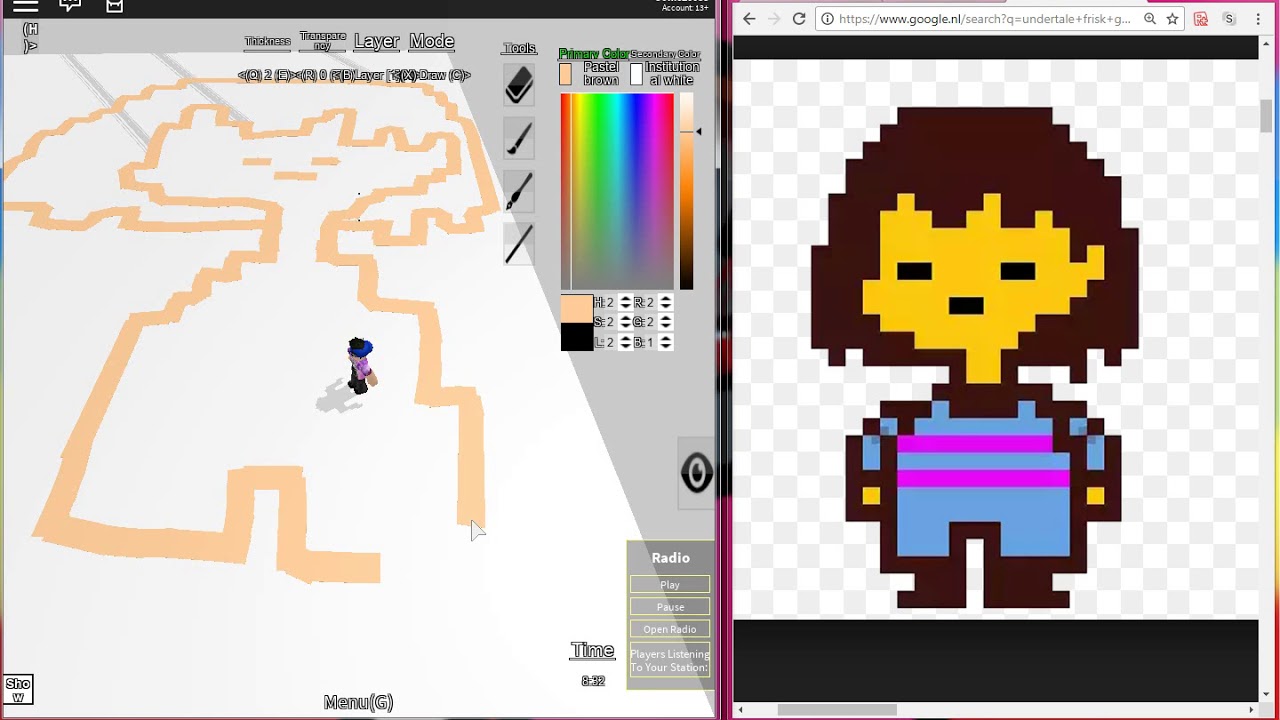Image resolution: width=1280 pixels, height=720 pixels.
Task: Pick a hue in the rainbow color field
Action: [617, 192]
